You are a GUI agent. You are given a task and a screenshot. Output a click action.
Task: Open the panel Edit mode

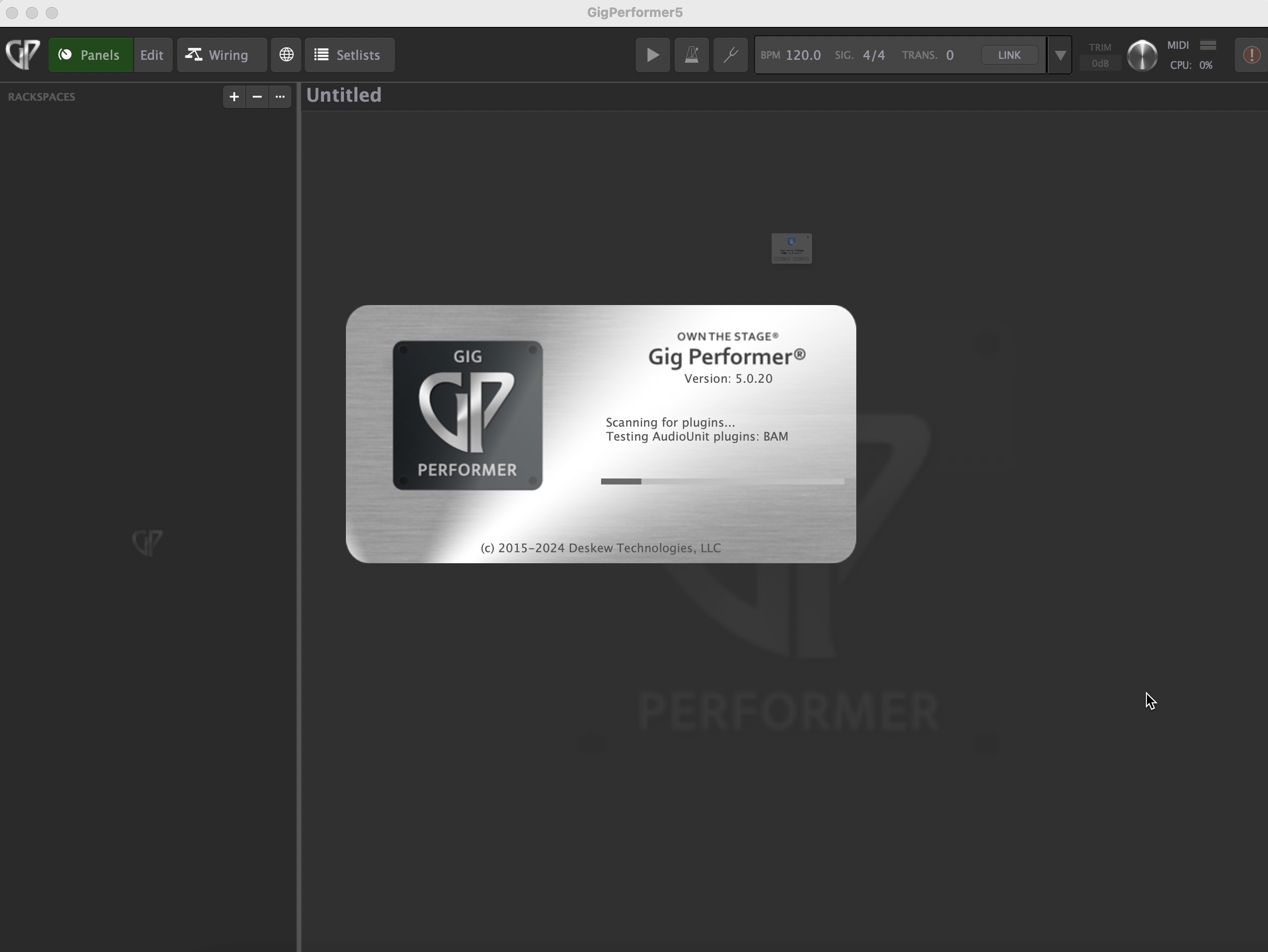tap(153, 55)
